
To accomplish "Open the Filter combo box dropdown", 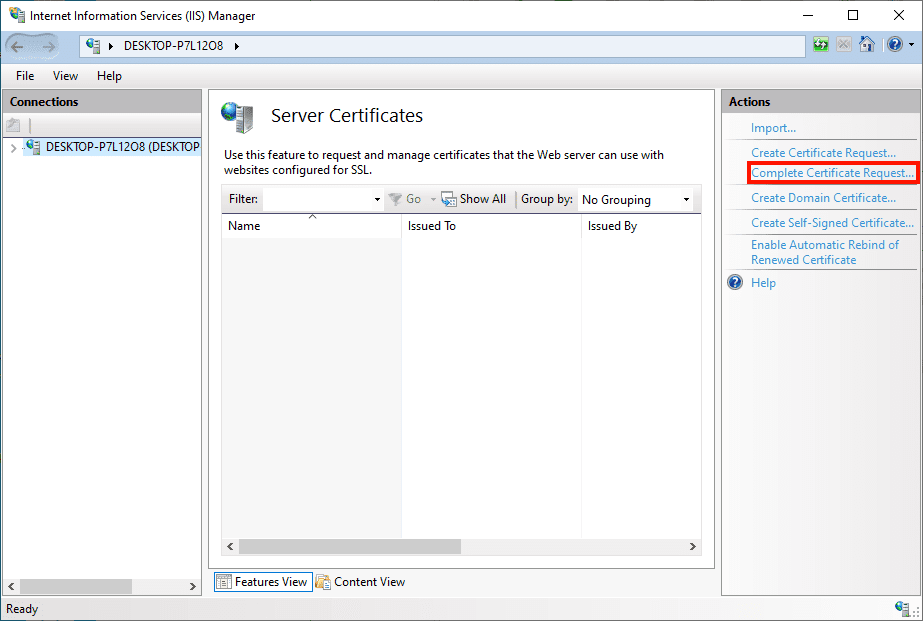I will (x=376, y=198).
